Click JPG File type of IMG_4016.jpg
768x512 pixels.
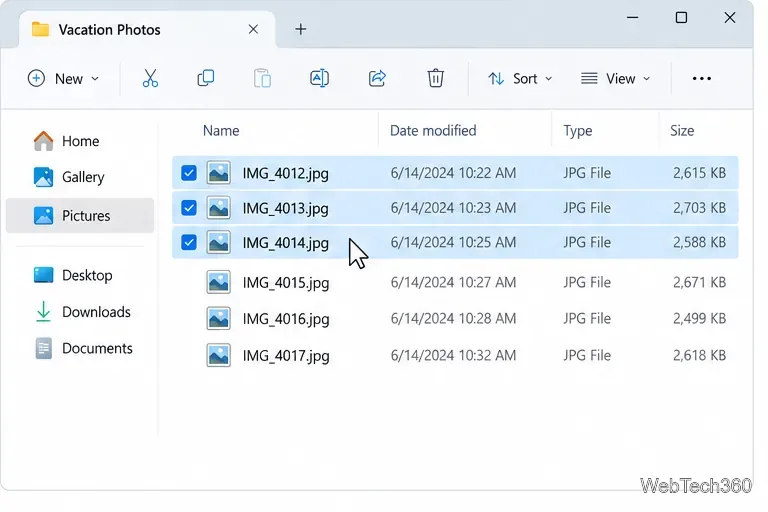pyautogui.click(x=587, y=318)
